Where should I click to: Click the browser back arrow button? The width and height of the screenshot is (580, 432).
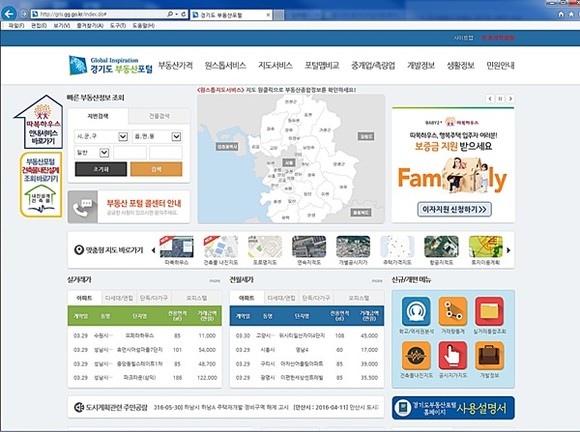pyautogui.click(x=9, y=14)
